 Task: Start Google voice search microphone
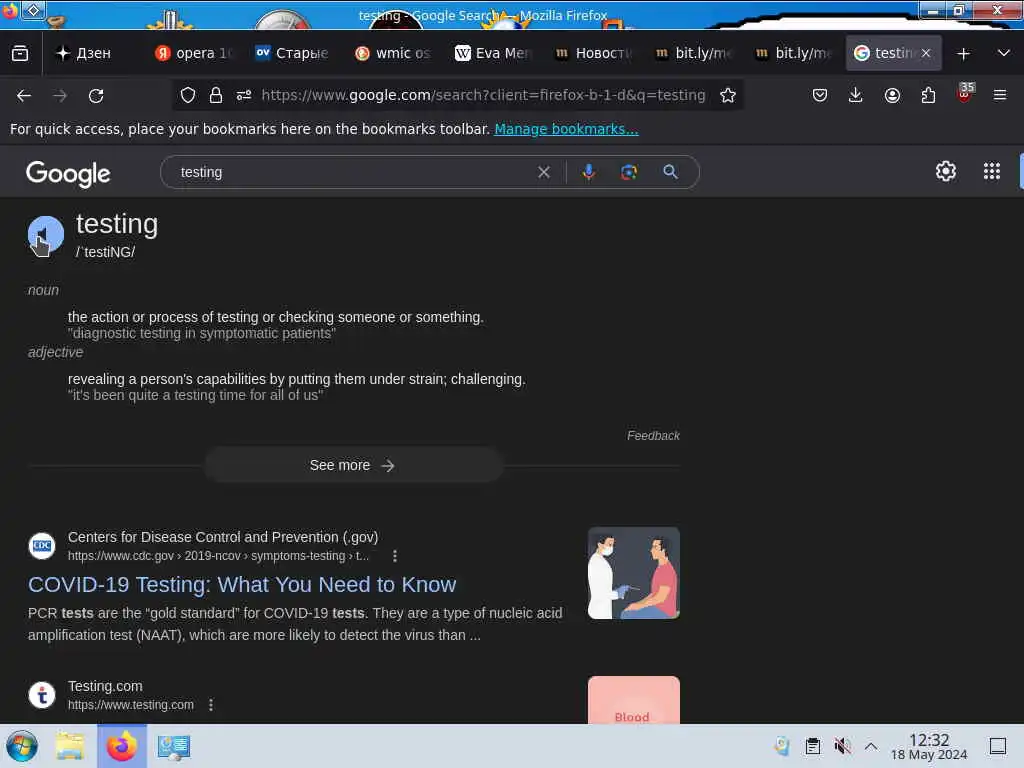(x=588, y=172)
